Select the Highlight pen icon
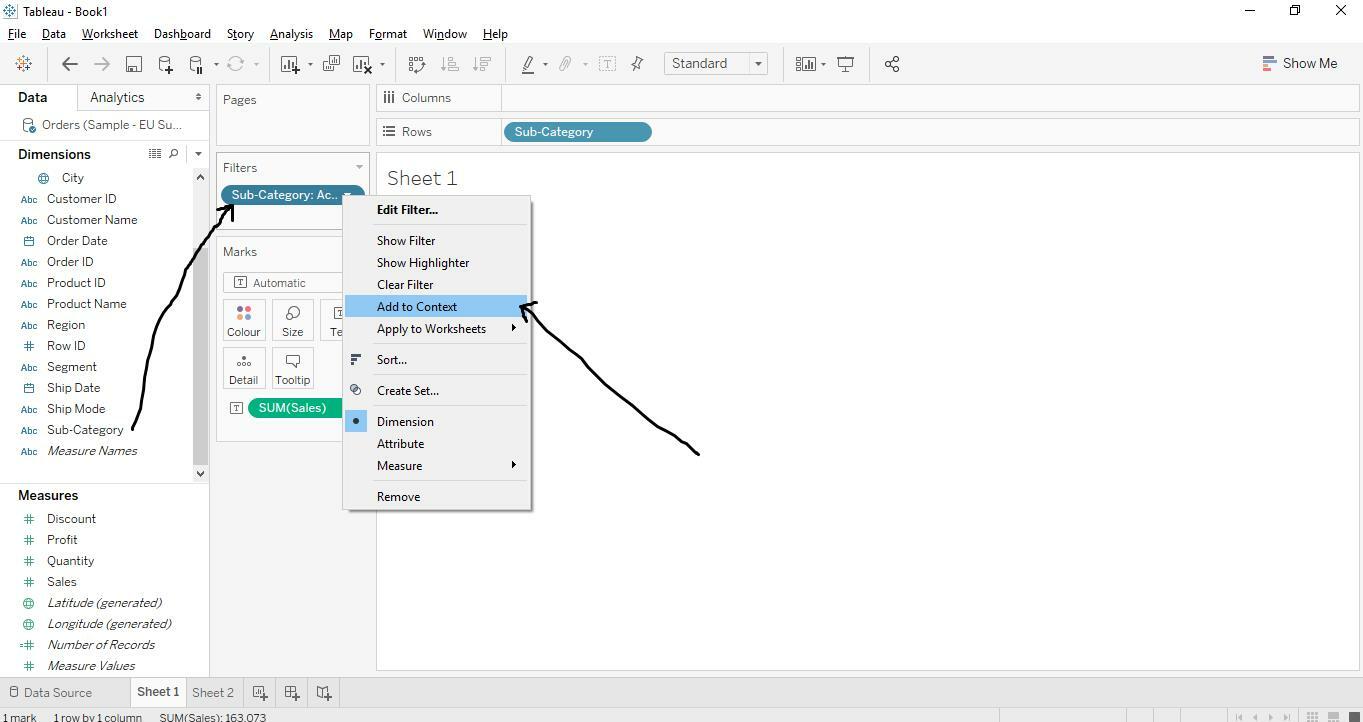 (x=529, y=63)
